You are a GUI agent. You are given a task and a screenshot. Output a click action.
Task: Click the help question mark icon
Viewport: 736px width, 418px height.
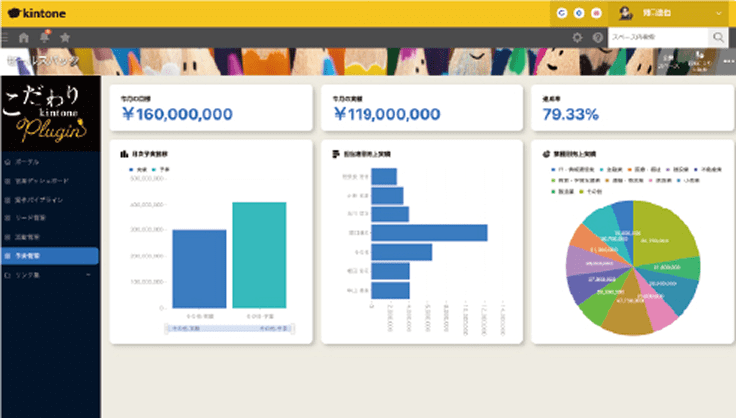click(x=598, y=37)
